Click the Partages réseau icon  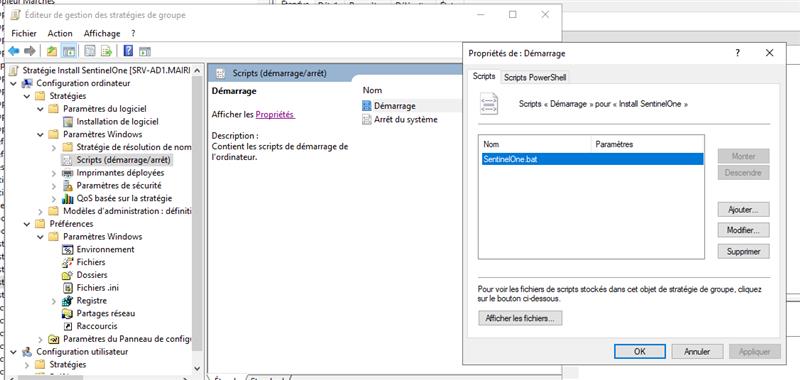(x=67, y=313)
